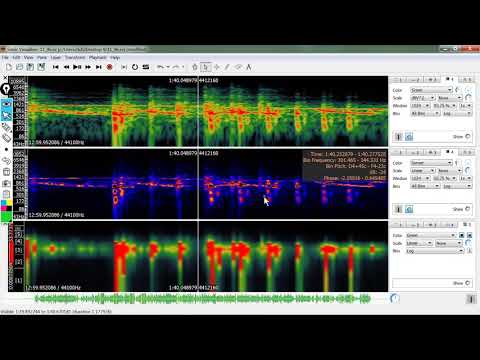The height and width of the screenshot is (360, 480).
Task: Click the gain dial beside Scale in middle panel
Action: pyautogui.click(x=468, y=170)
